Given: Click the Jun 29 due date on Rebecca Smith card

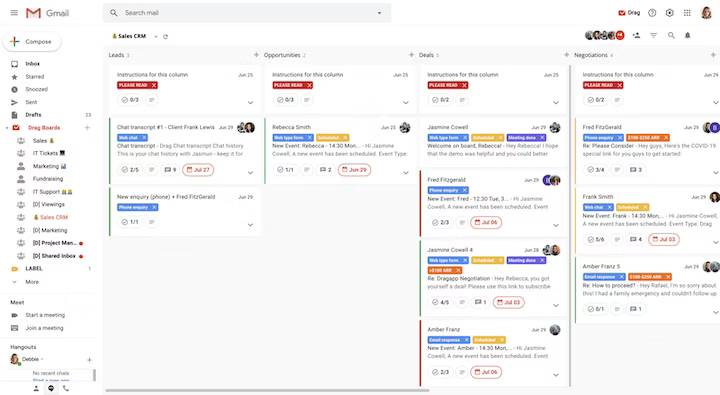Looking at the screenshot, I should click(x=354, y=170).
